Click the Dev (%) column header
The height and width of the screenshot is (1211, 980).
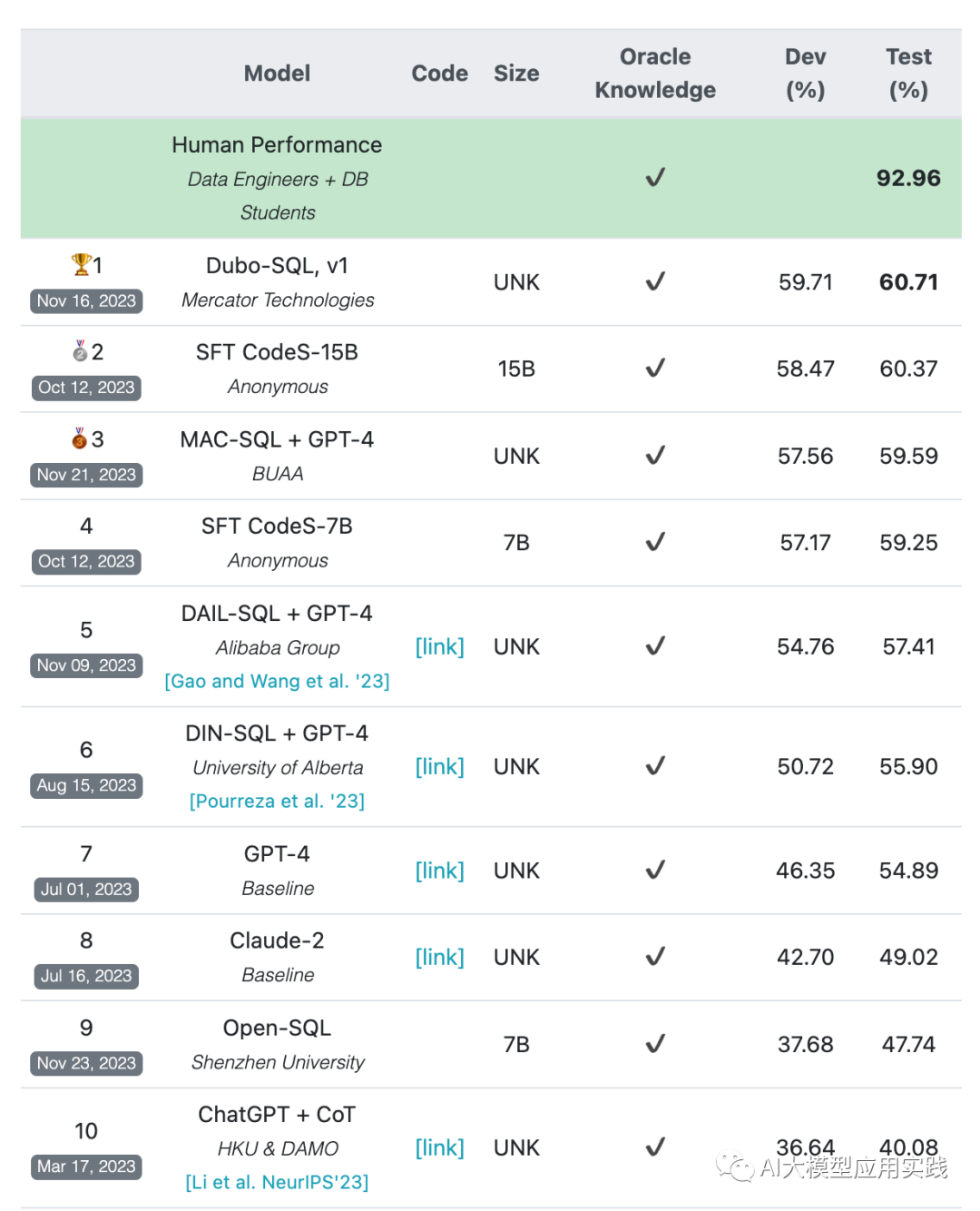805,74
